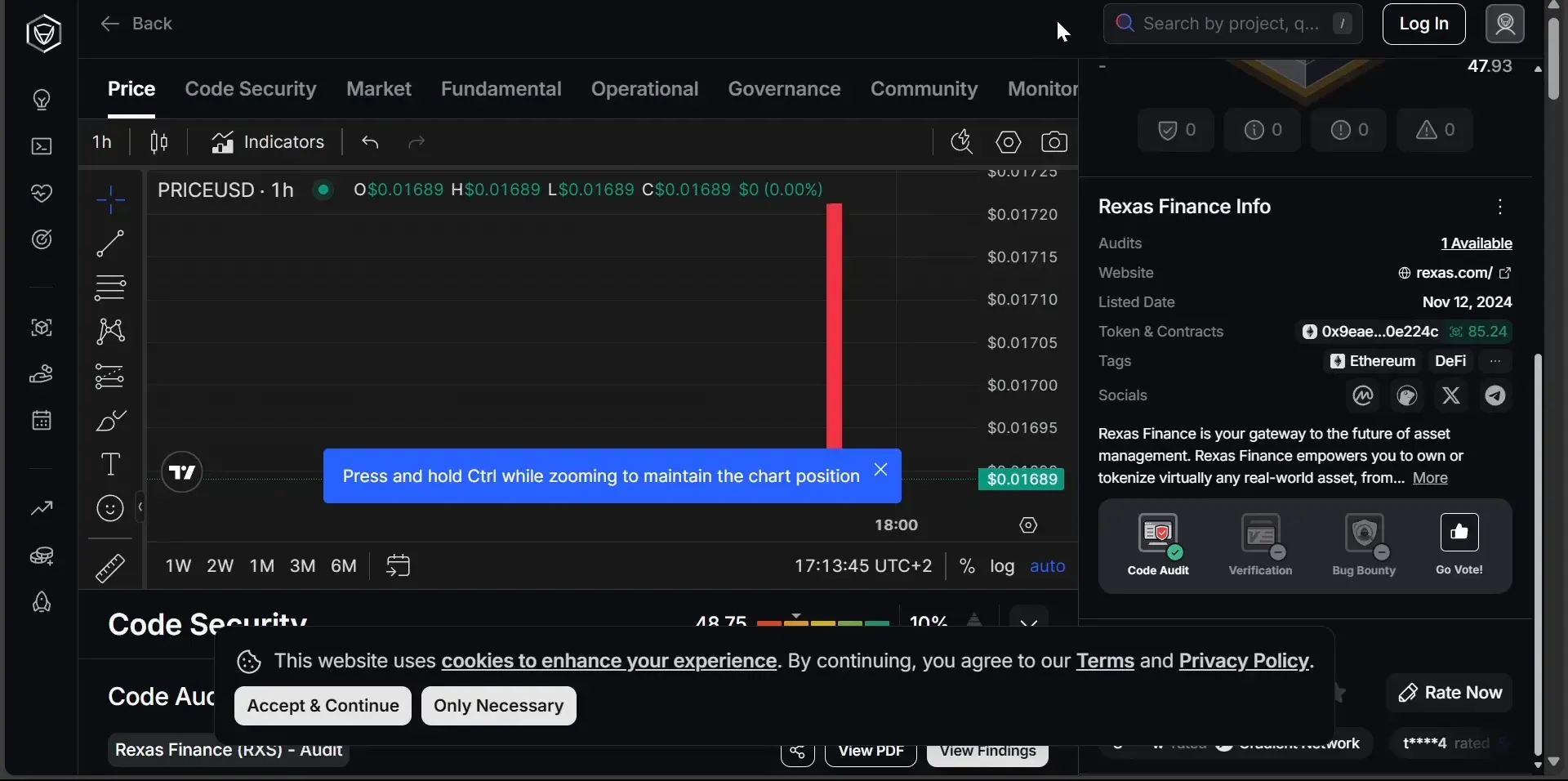Expand more tags ellipsis

tap(1495, 361)
